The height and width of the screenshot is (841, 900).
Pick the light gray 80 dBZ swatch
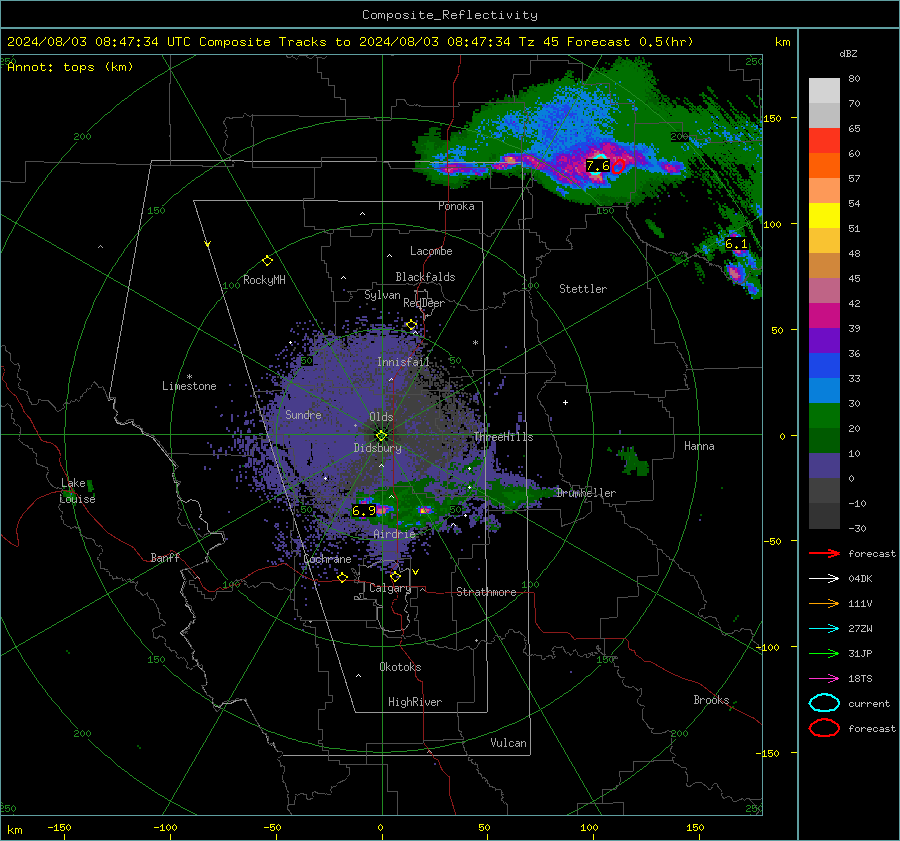(x=824, y=91)
